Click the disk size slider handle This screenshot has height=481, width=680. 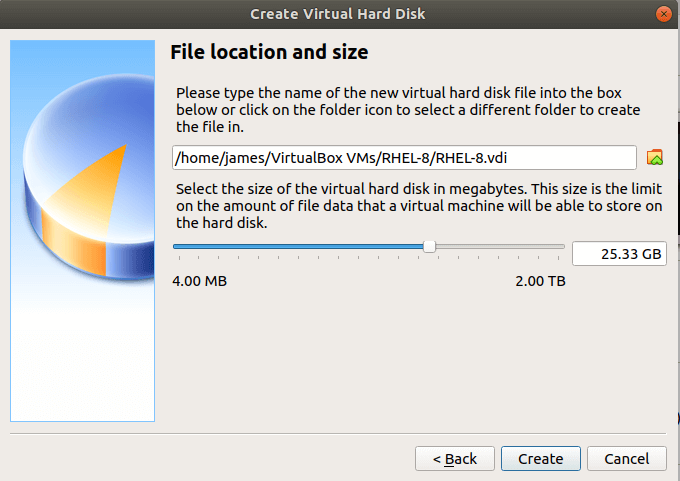pyautogui.click(x=429, y=246)
